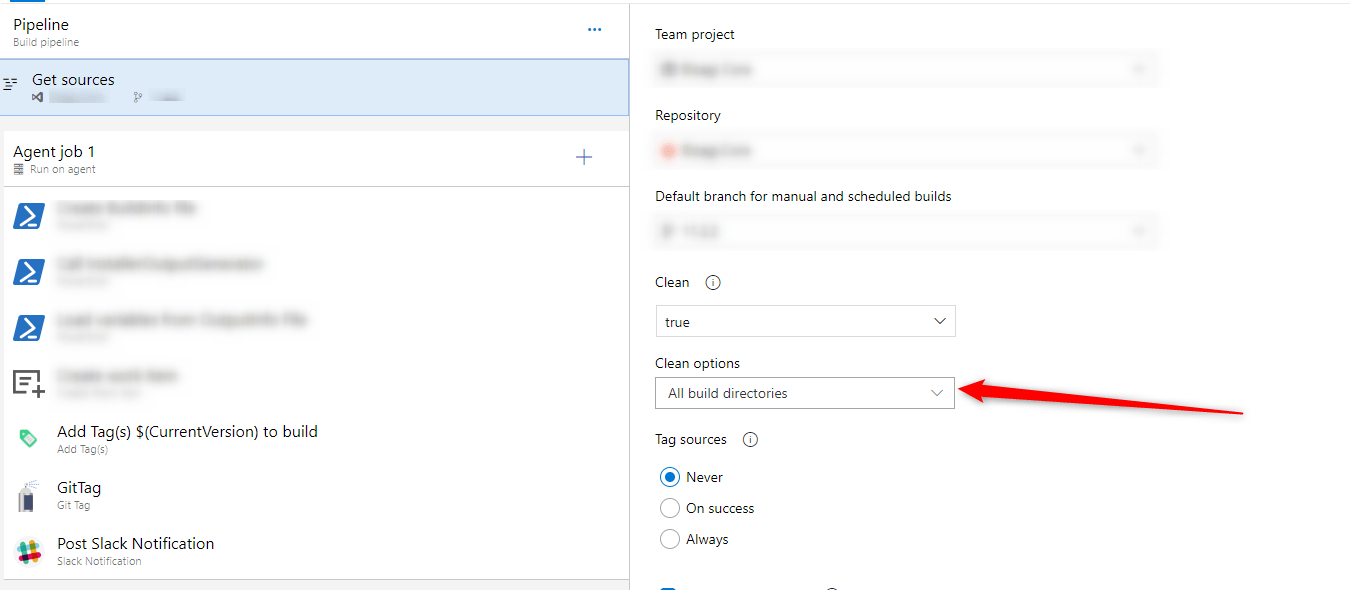This screenshot has height=590, width=1350.
Task: Open the Team project dropdown
Action: click(906, 70)
